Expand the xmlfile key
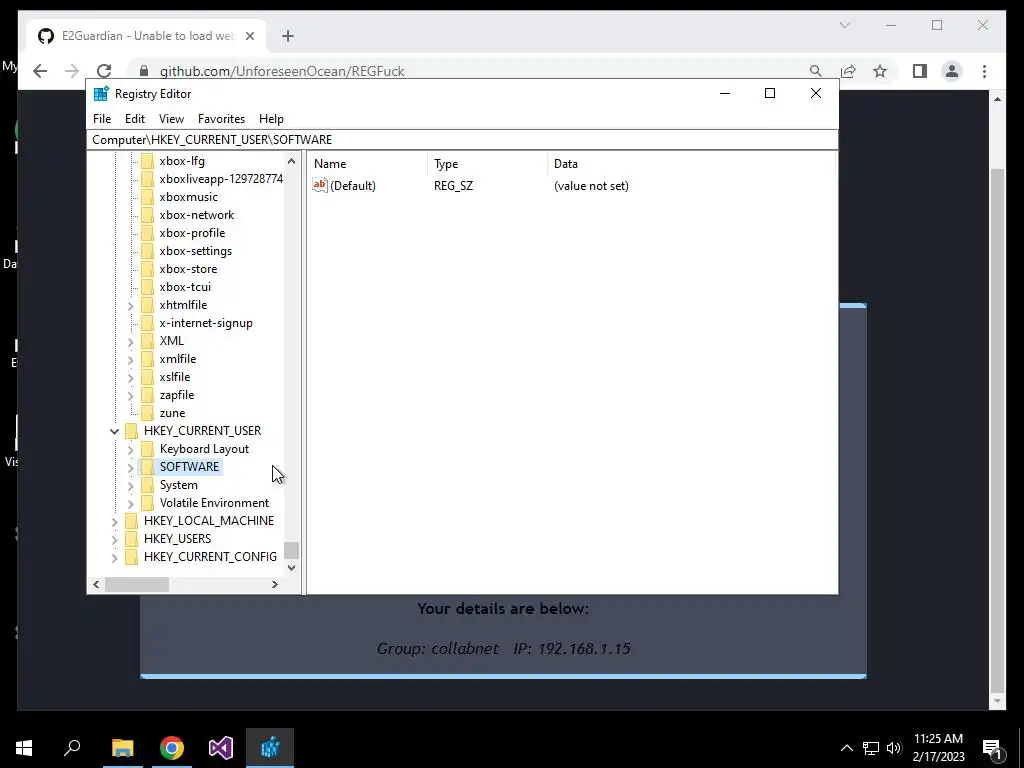The image size is (1024, 768). (x=130, y=359)
